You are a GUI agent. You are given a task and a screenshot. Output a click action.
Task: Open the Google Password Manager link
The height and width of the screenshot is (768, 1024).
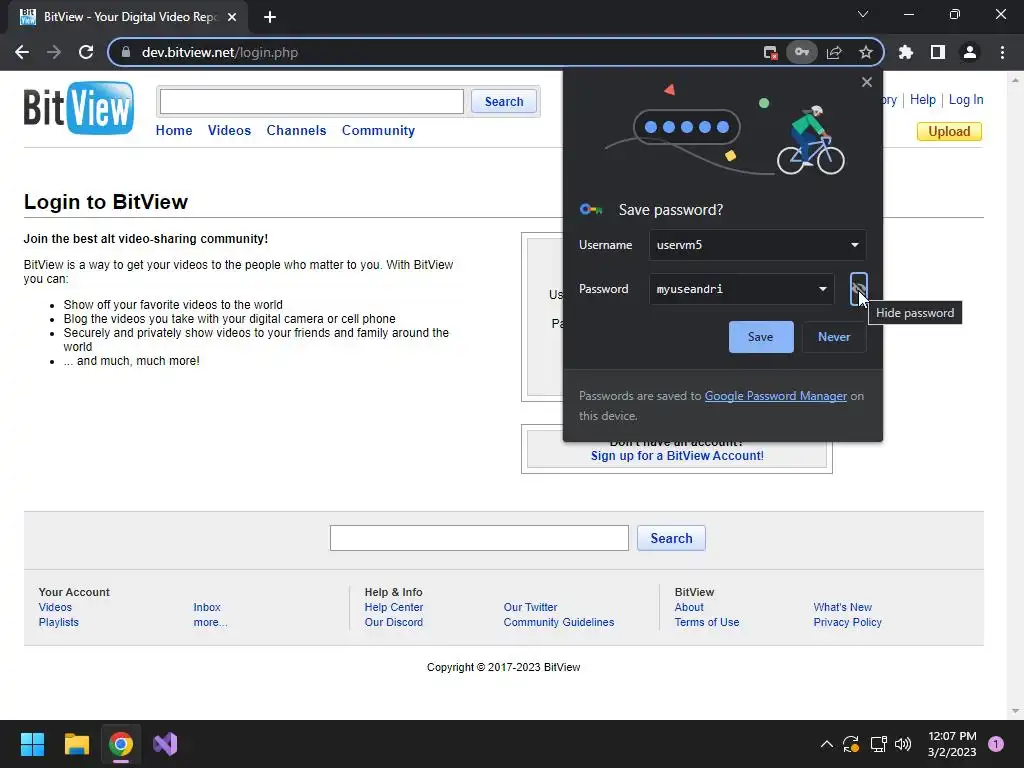[775, 396]
